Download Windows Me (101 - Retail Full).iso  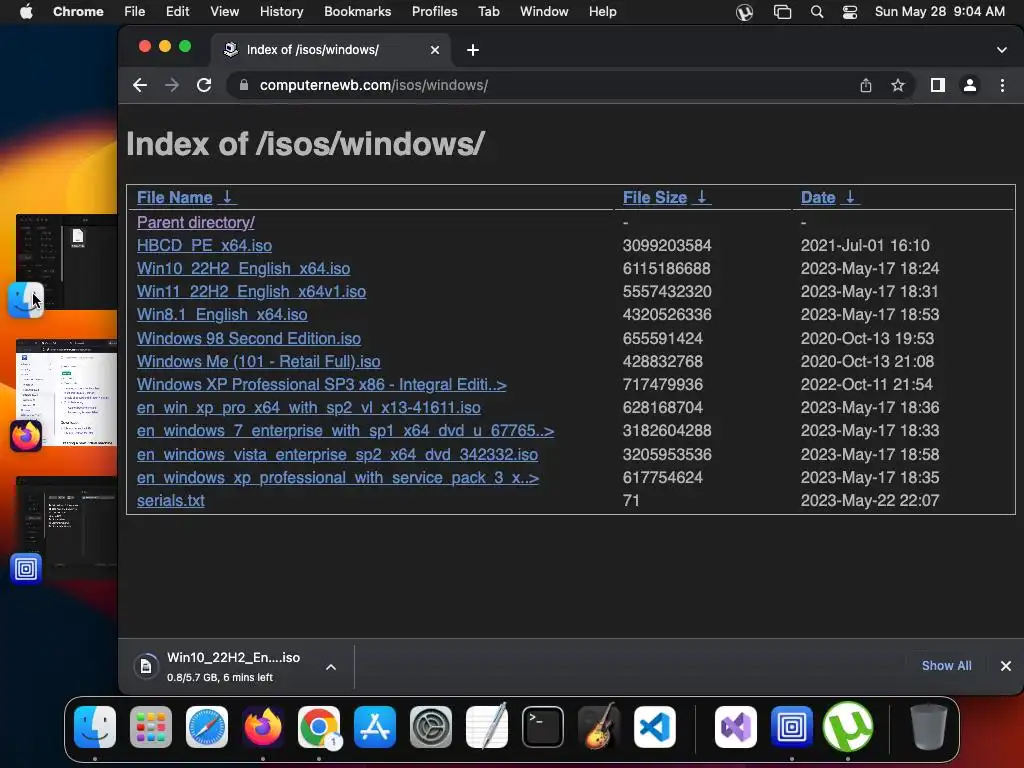coord(258,362)
